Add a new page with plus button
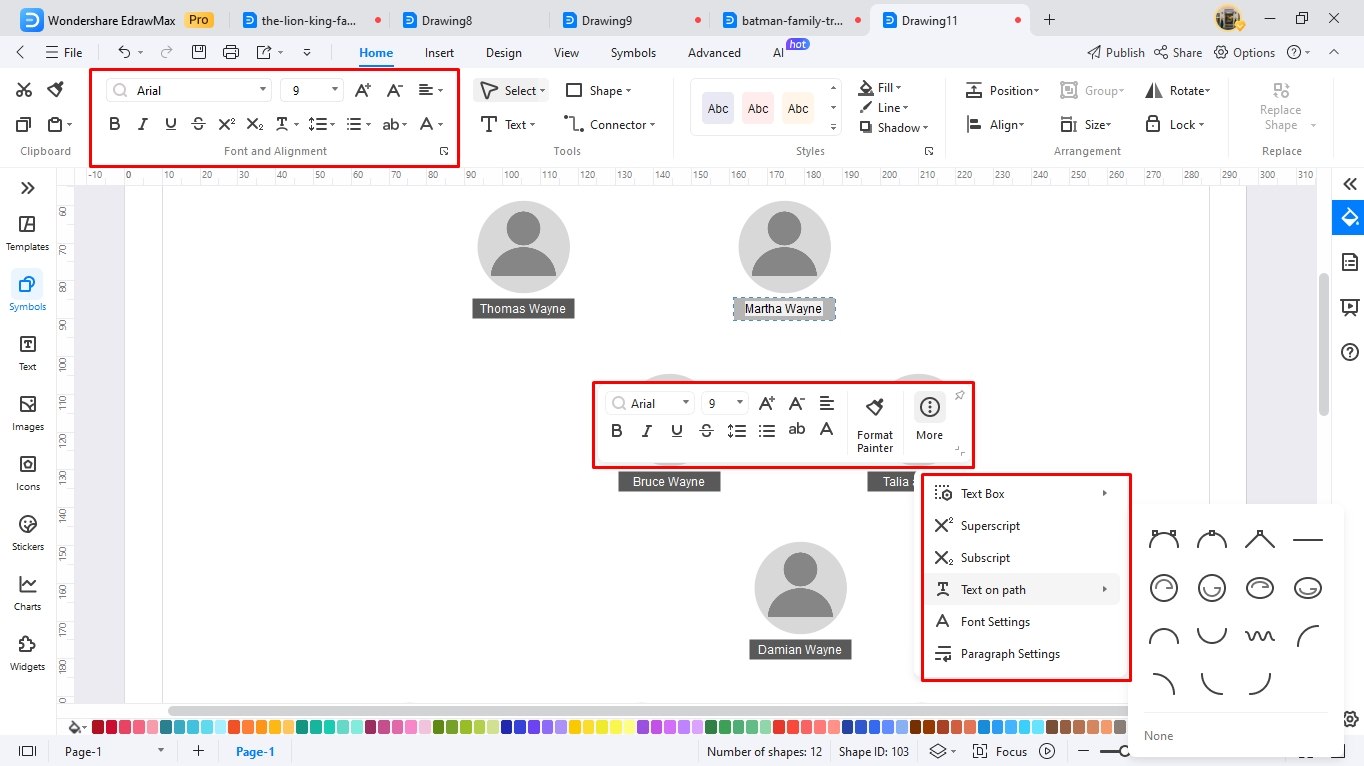The image size is (1364, 766). (x=198, y=751)
